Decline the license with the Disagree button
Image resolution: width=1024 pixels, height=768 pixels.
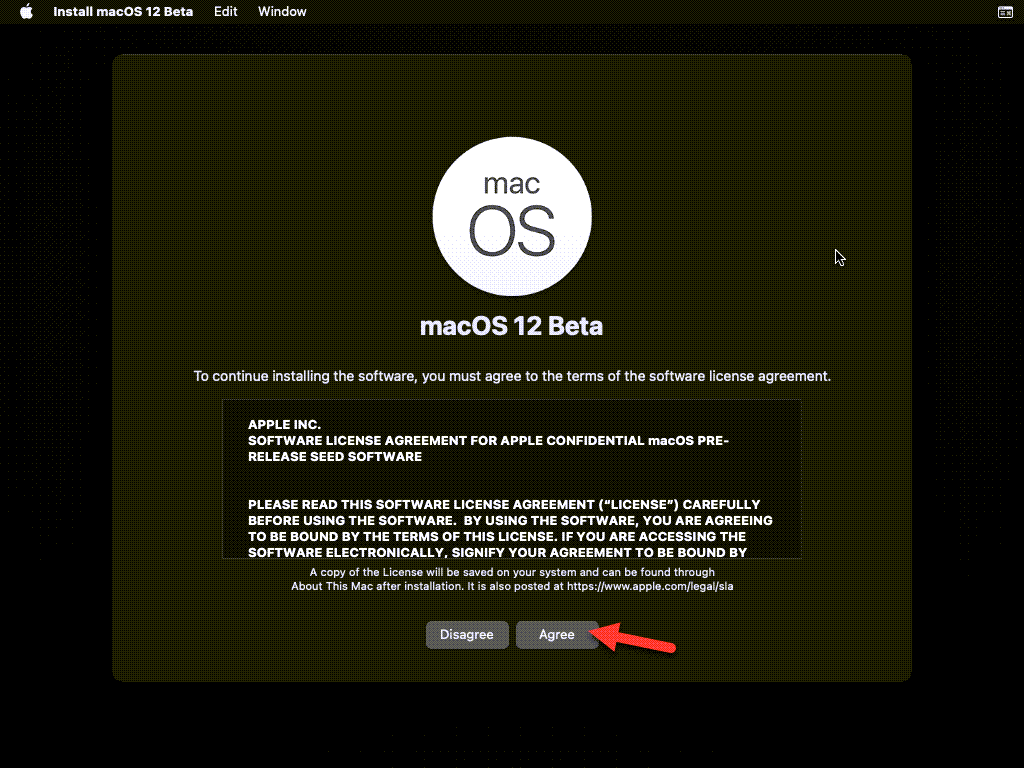(467, 635)
